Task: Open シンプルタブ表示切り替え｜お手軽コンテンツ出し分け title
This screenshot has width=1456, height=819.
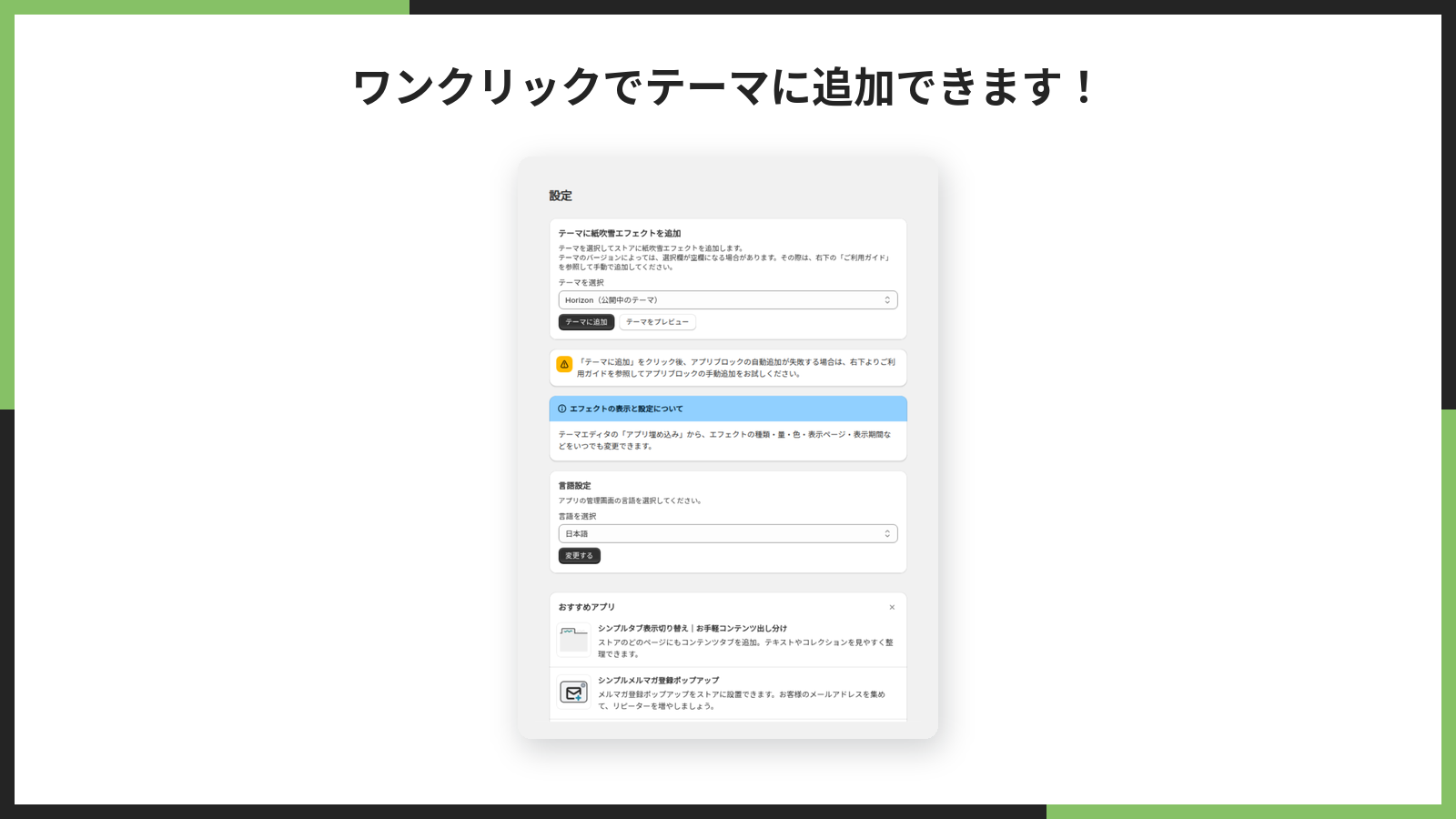Action: click(693, 628)
